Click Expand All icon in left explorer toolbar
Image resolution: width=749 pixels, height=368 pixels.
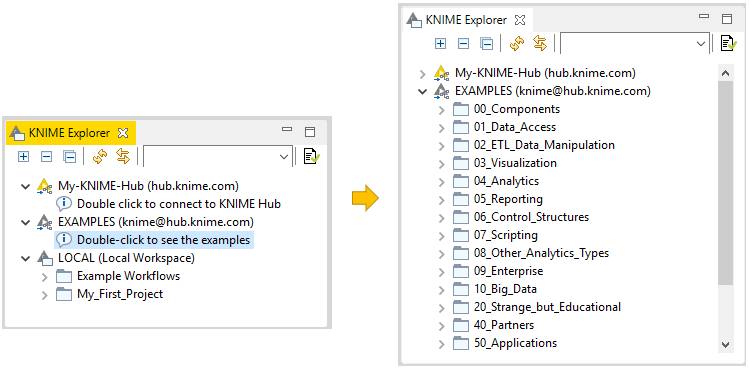point(23,157)
